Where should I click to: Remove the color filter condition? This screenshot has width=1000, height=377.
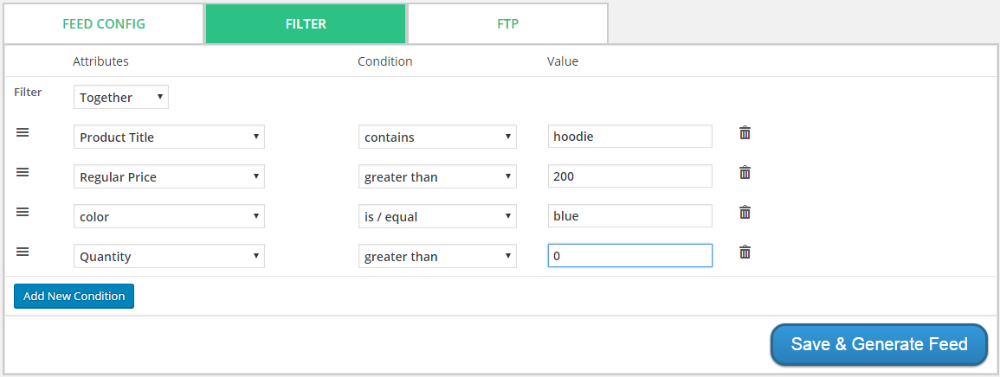click(744, 212)
